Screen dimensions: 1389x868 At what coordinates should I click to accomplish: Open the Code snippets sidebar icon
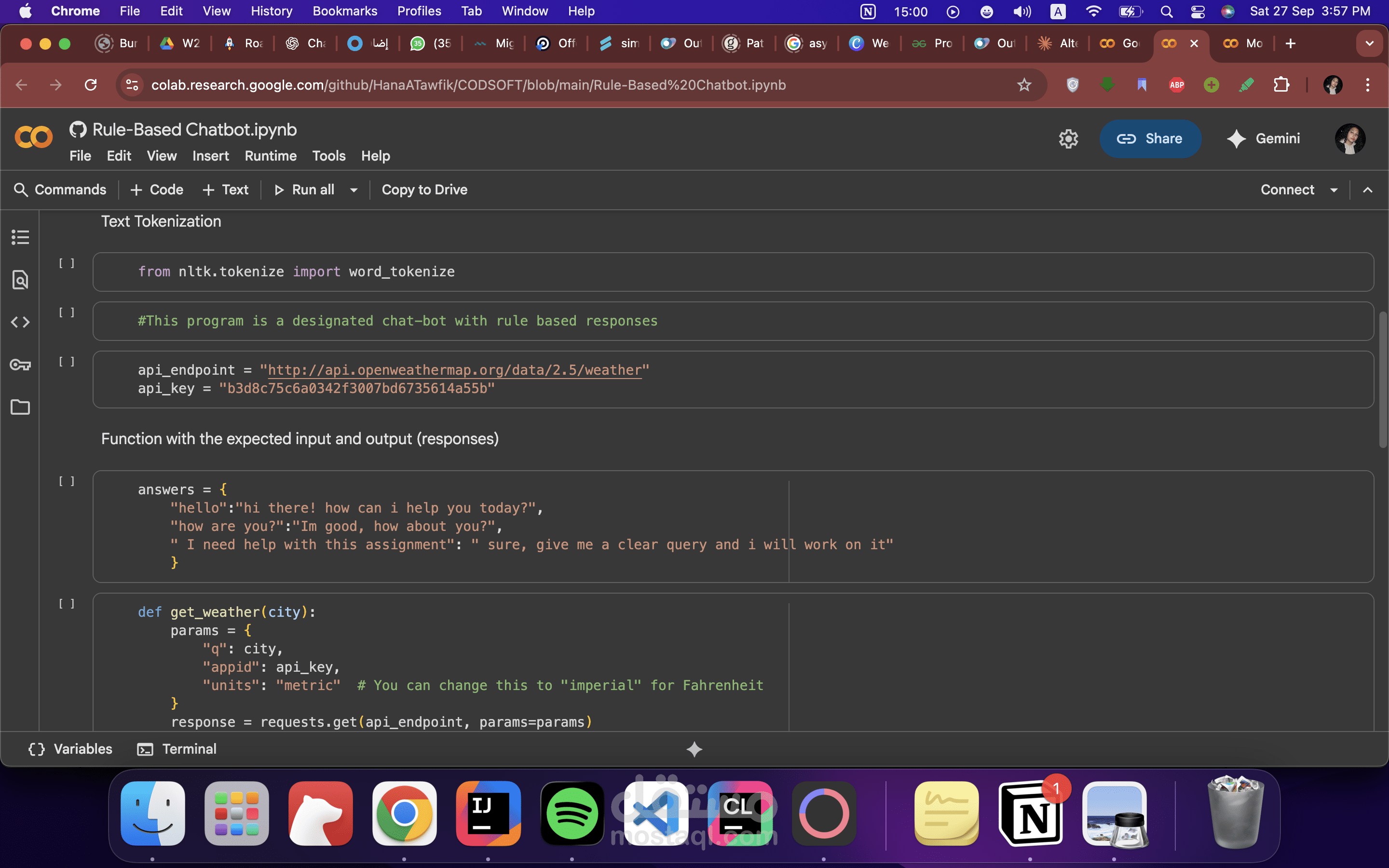20,322
